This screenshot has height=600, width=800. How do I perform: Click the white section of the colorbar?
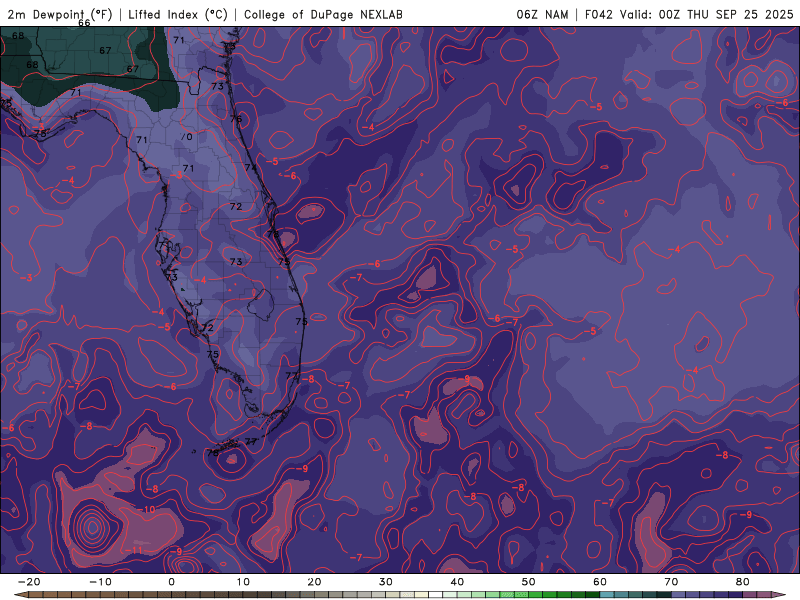point(436,595)
